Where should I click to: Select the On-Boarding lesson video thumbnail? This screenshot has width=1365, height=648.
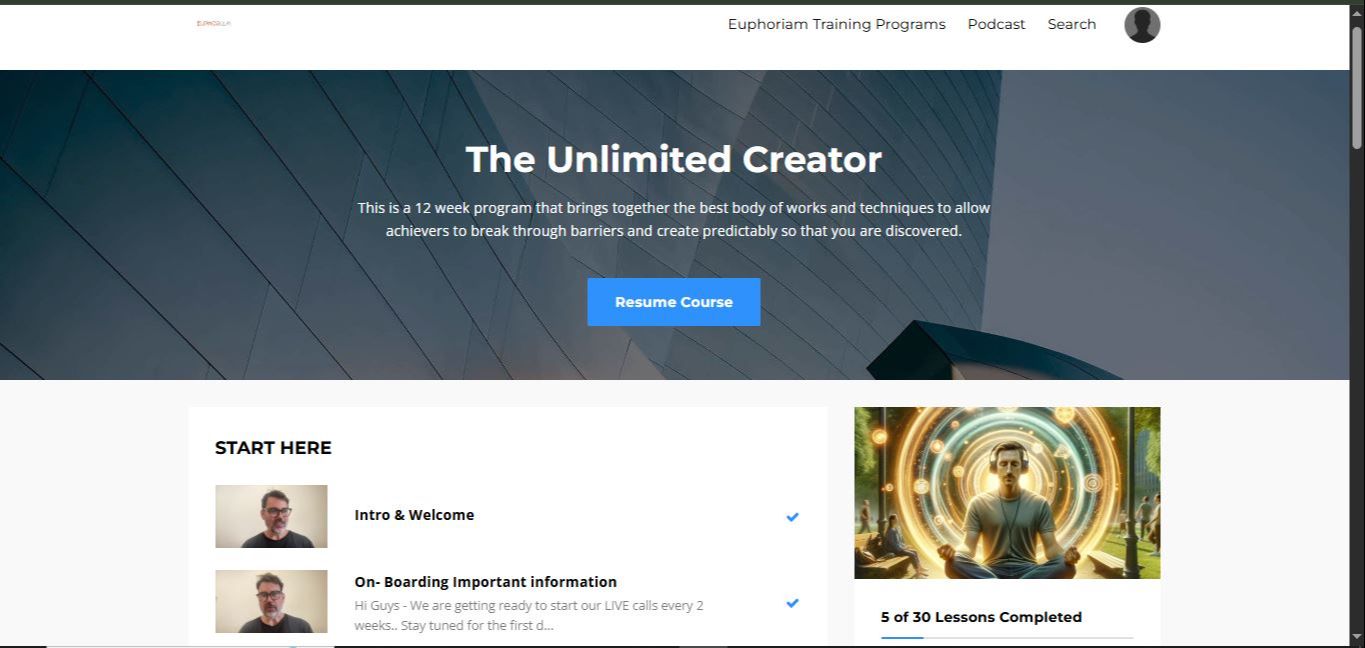pyautogui.click(x=271, y=601)
